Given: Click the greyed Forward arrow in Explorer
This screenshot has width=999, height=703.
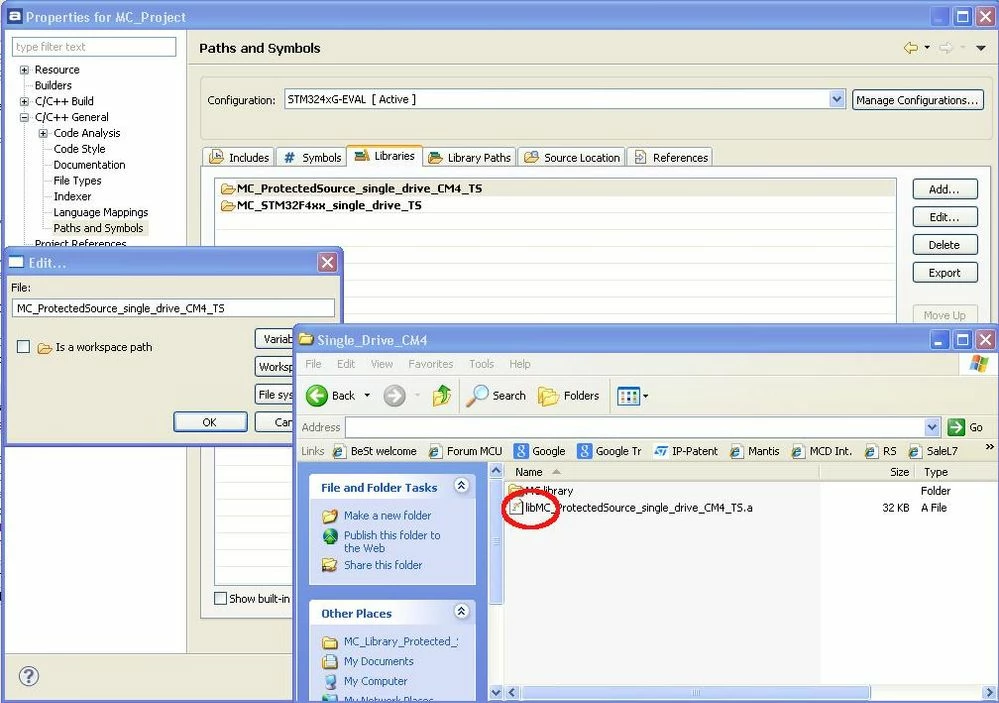Looking at the screenshot, I should (x=394, y=396).
